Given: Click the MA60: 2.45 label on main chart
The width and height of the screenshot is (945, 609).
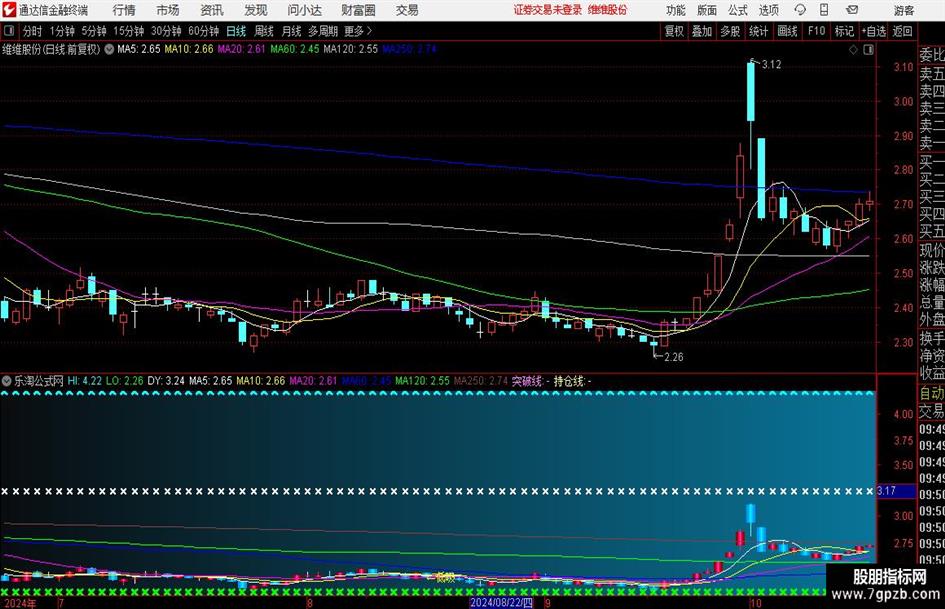Looking at the screenshot, I should tap(295, 49).
